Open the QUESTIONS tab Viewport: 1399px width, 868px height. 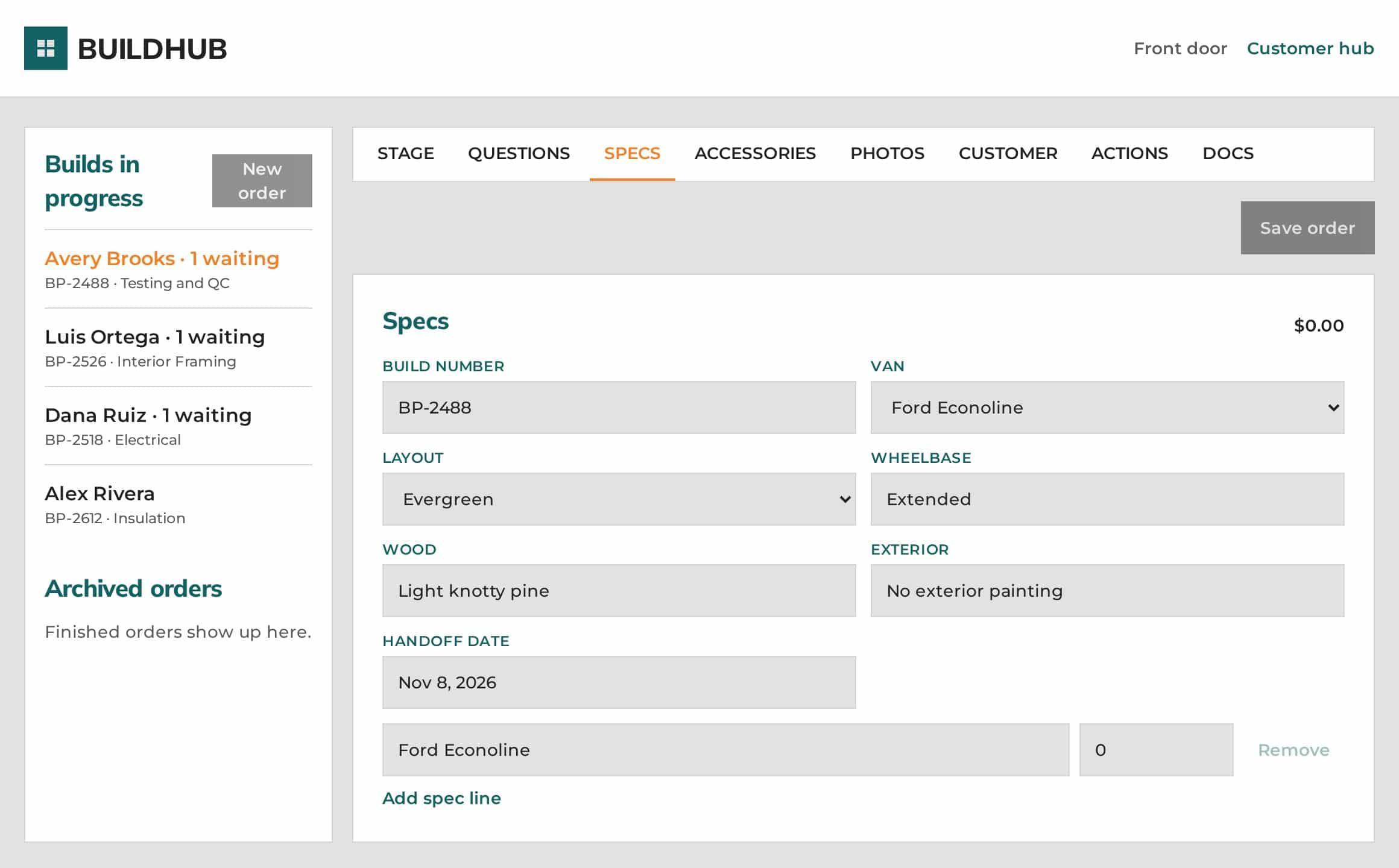(x=519, y=154)
